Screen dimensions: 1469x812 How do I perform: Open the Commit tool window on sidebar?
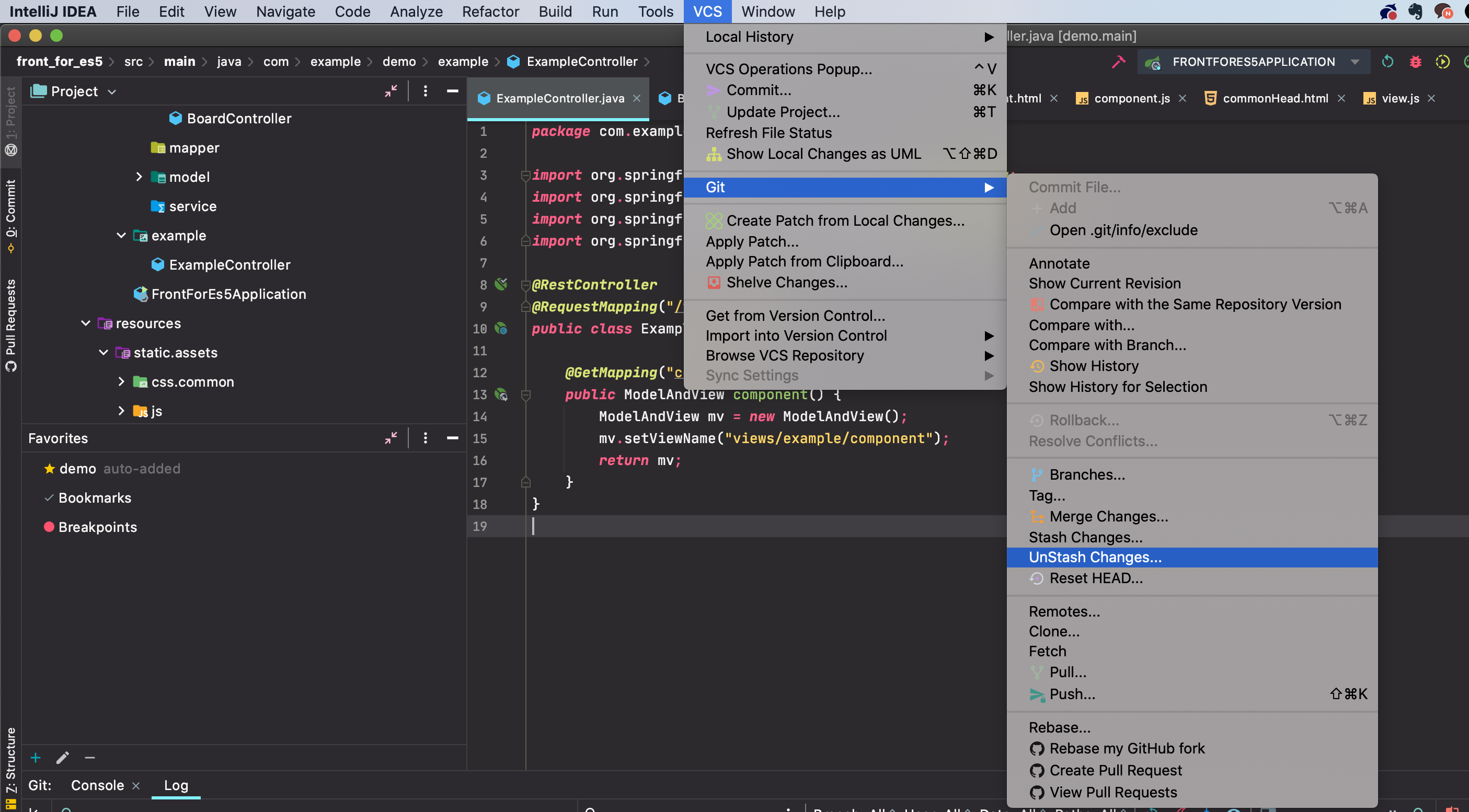coord(11,216)
